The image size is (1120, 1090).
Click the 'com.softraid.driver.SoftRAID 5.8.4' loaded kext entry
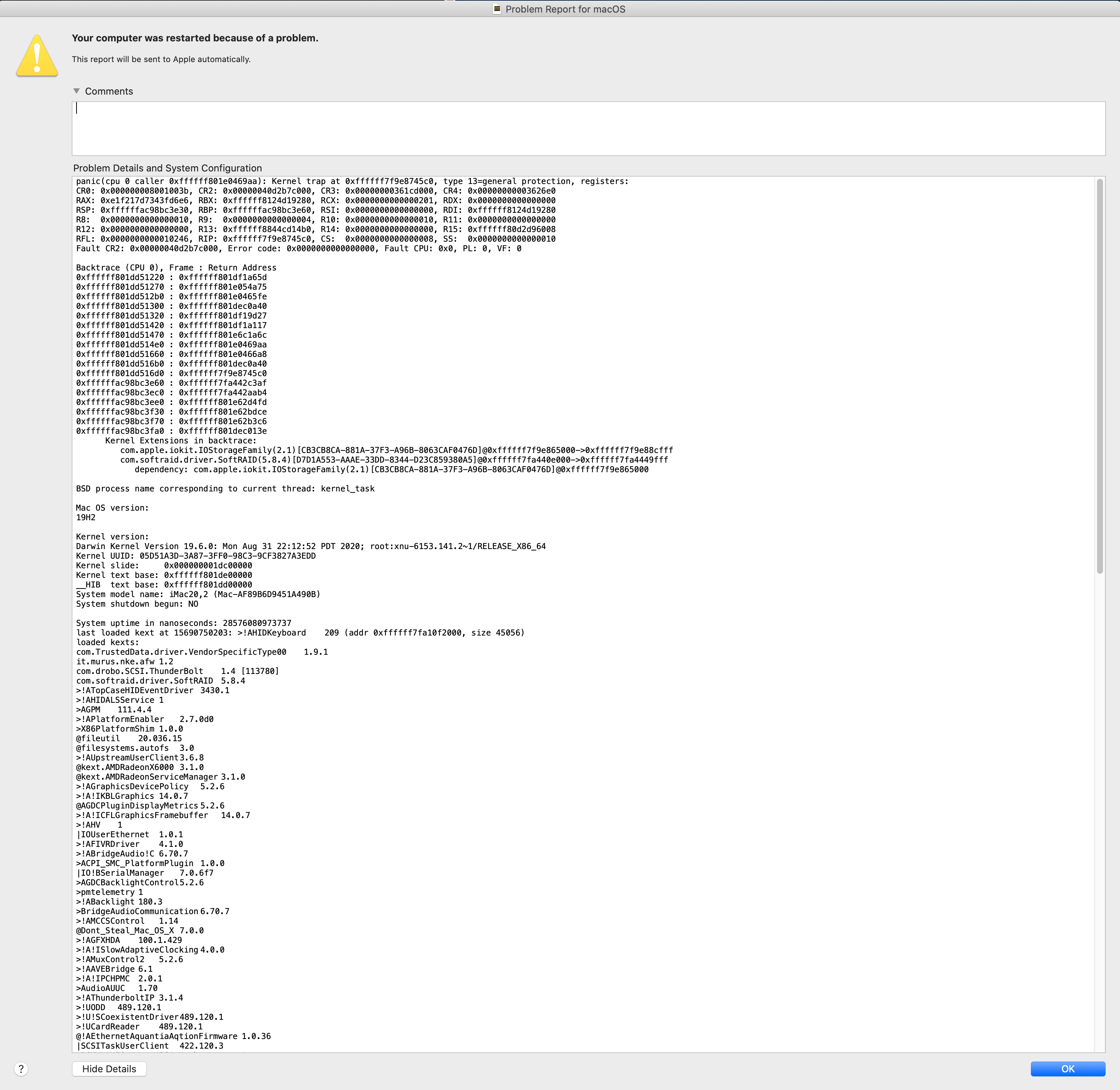click(x=160, y=681)
